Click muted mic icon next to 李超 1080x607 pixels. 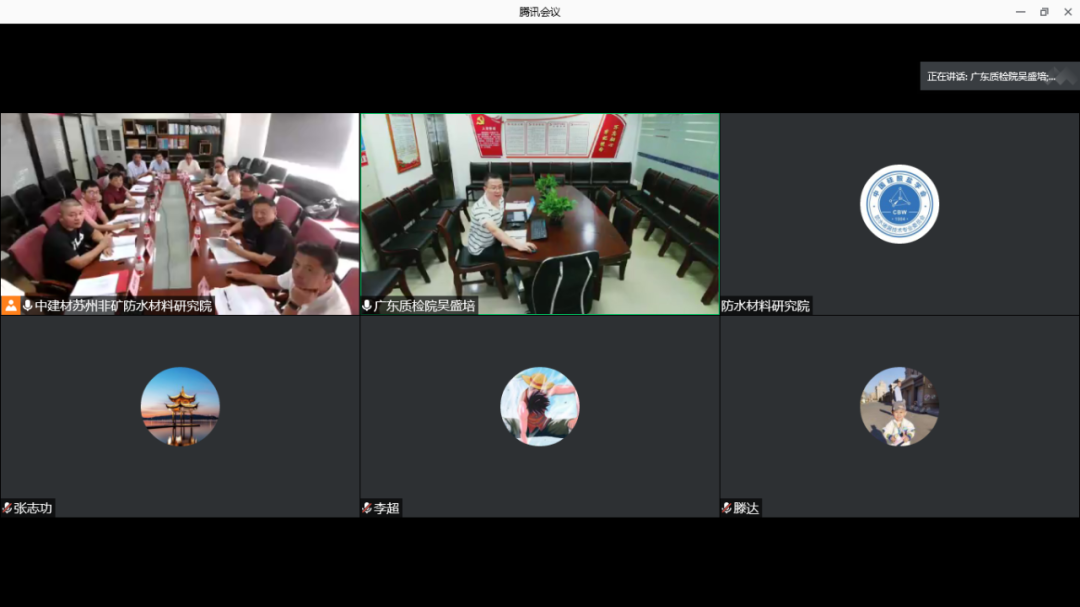click(367, 508)
